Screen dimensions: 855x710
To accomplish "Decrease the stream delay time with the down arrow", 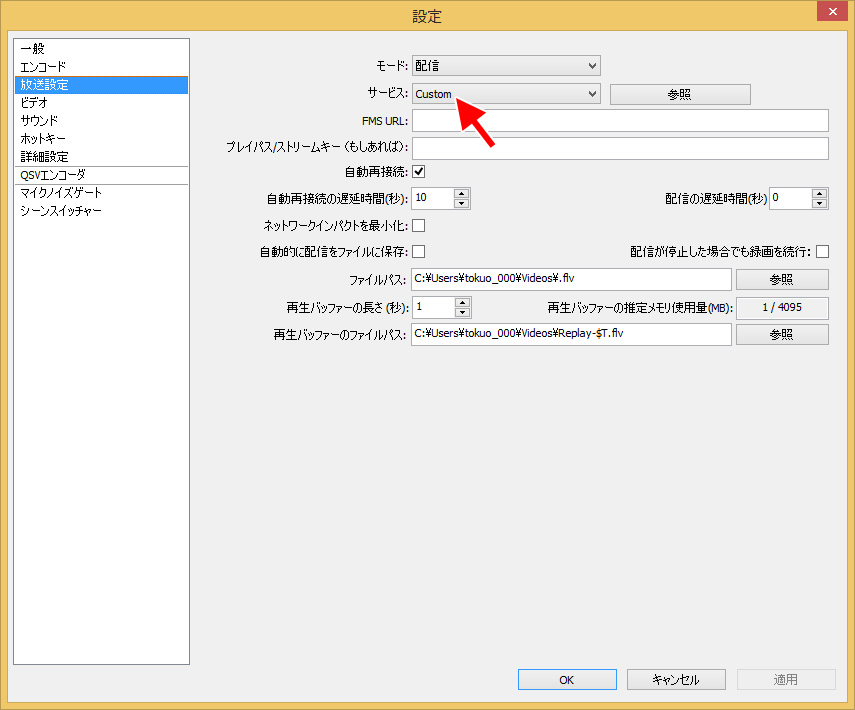I will (x=819, y=203).
